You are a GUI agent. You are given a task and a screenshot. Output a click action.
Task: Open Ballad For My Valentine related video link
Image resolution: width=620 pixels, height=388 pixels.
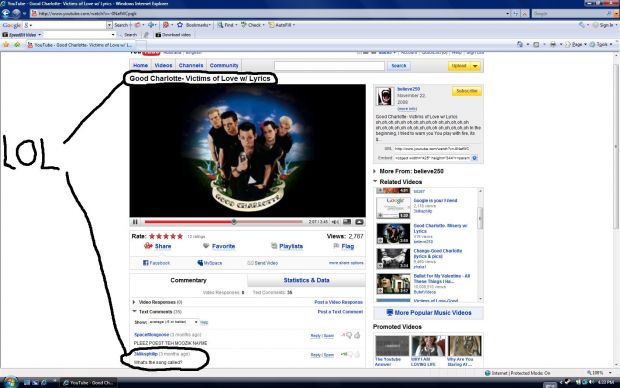pyautogui.click(x=442, y=278)
